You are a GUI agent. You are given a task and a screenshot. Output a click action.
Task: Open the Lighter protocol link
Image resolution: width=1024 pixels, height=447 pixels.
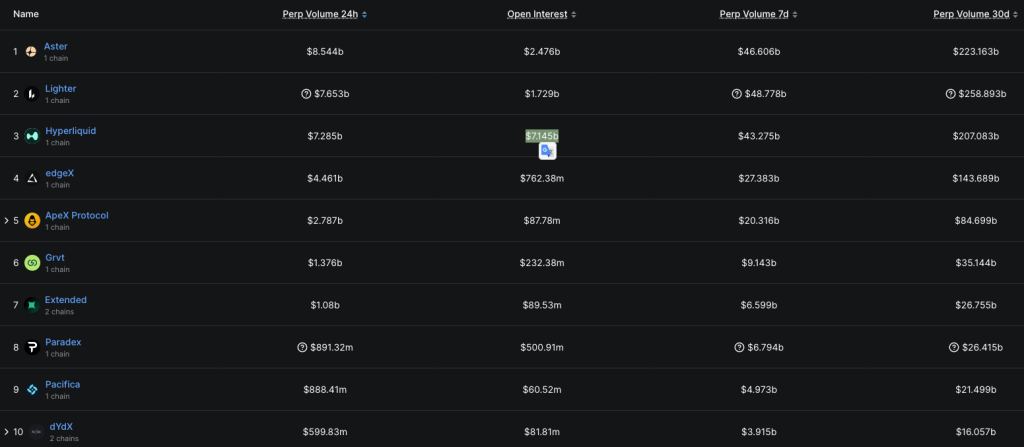pyautogui.click(x=60, y=89)
